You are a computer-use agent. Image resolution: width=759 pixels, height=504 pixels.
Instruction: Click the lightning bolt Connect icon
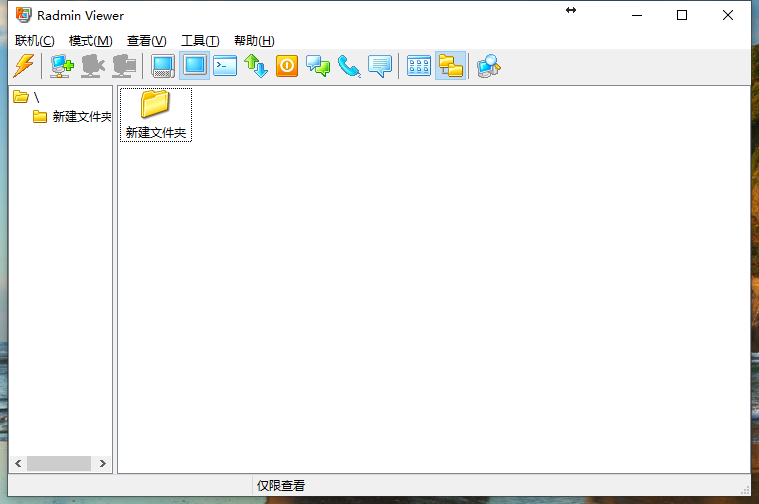coord(23,65)
